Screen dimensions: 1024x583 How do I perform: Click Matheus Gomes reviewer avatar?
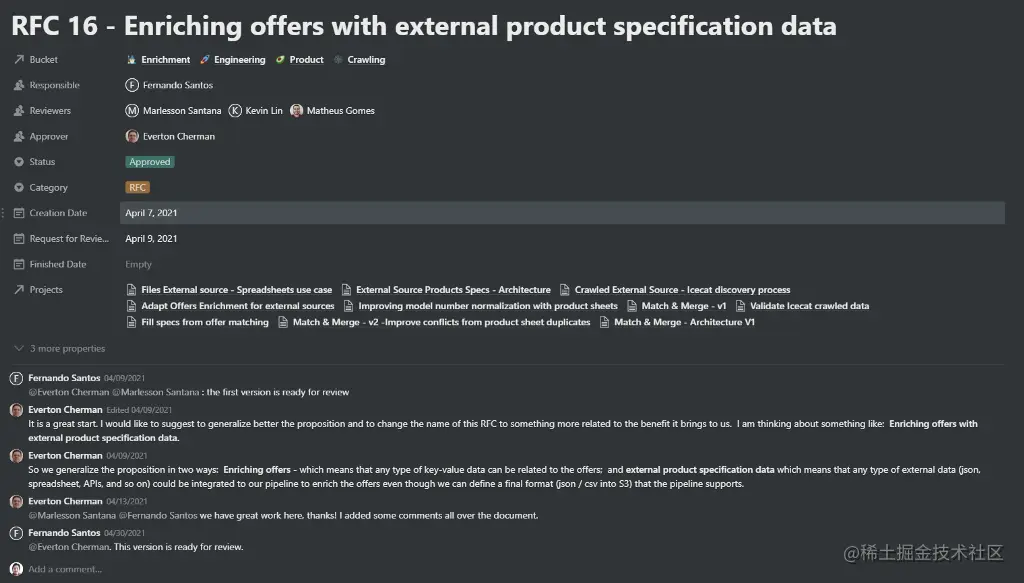pyautogui.click(x=296, y=111)
